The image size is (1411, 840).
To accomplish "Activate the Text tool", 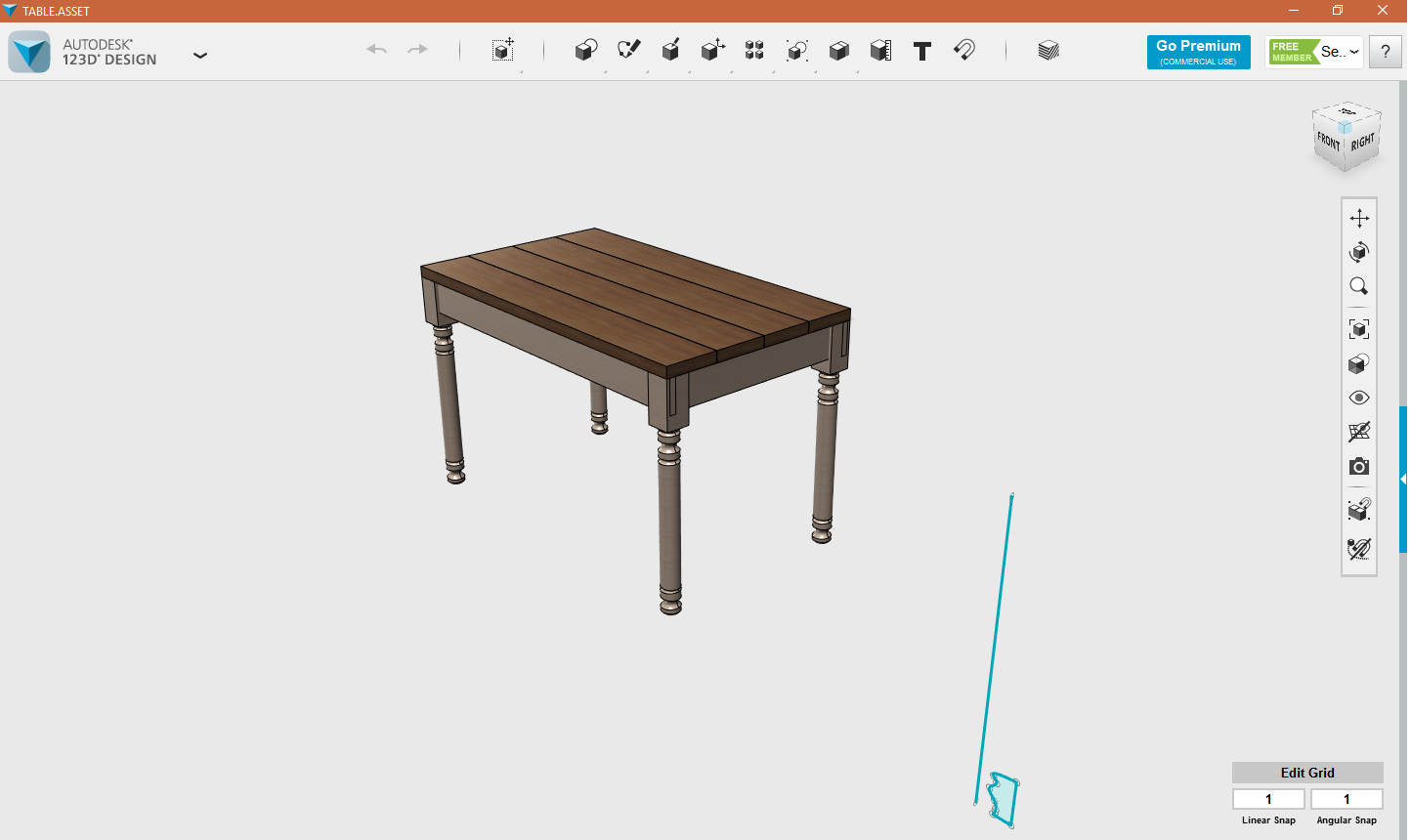I will [x=921, y=51].
